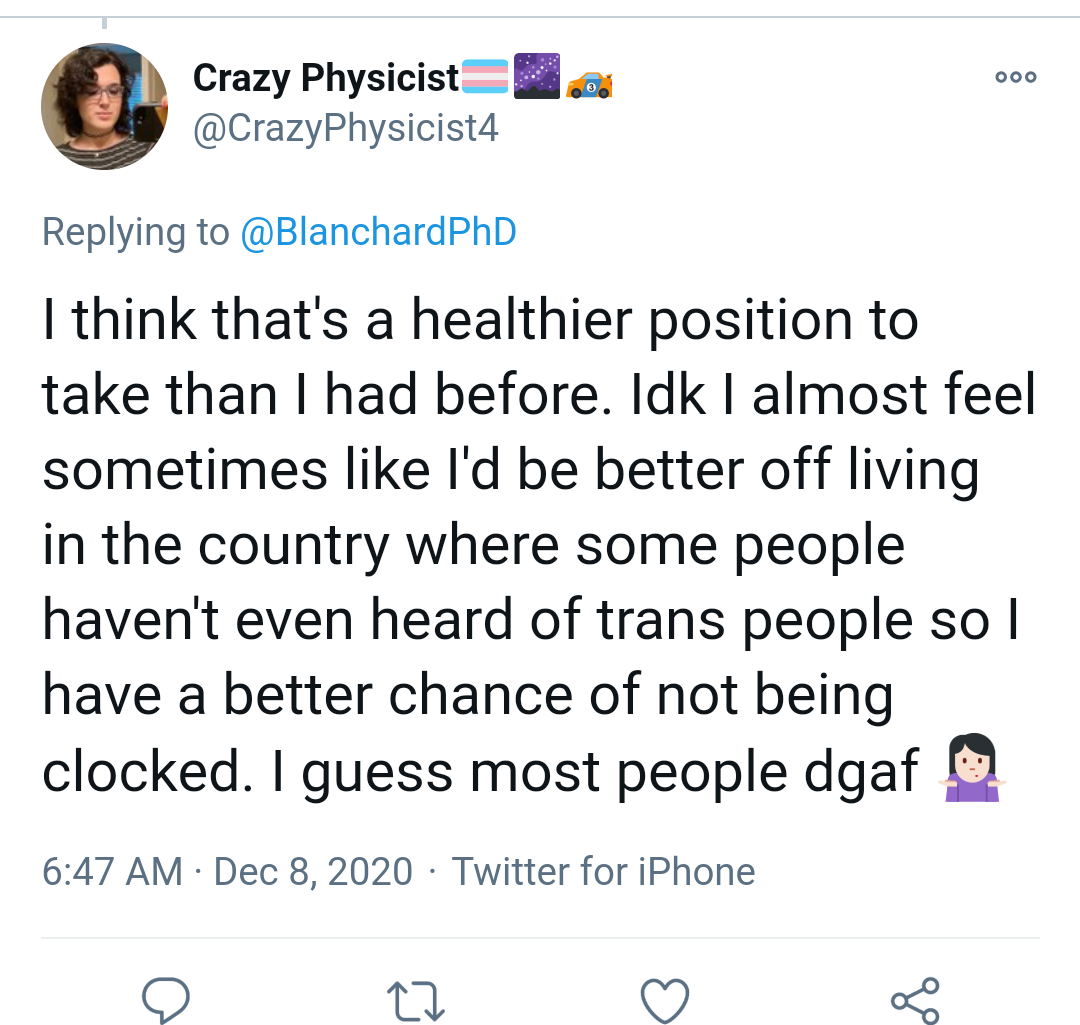Click the race car emoji in the name
The width and height of the screenshot is (1080, 1025).
(x=589, y=84)
